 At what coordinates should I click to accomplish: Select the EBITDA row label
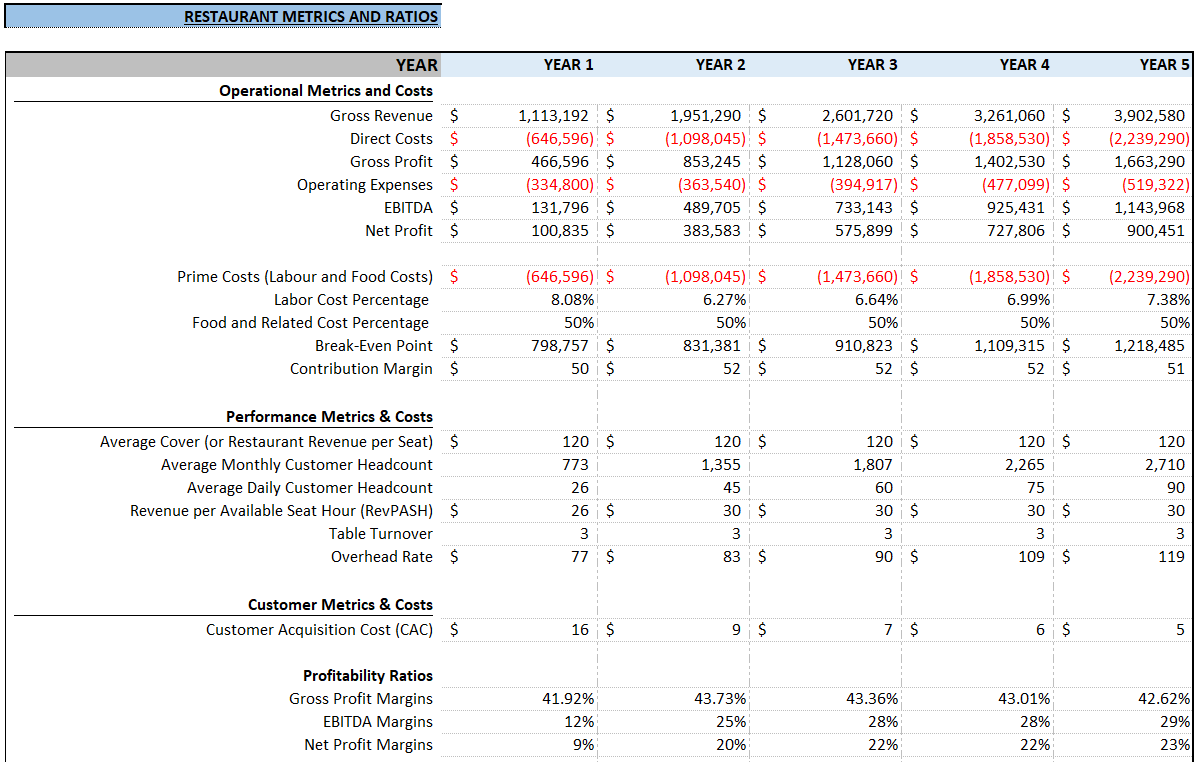point(408,207)
